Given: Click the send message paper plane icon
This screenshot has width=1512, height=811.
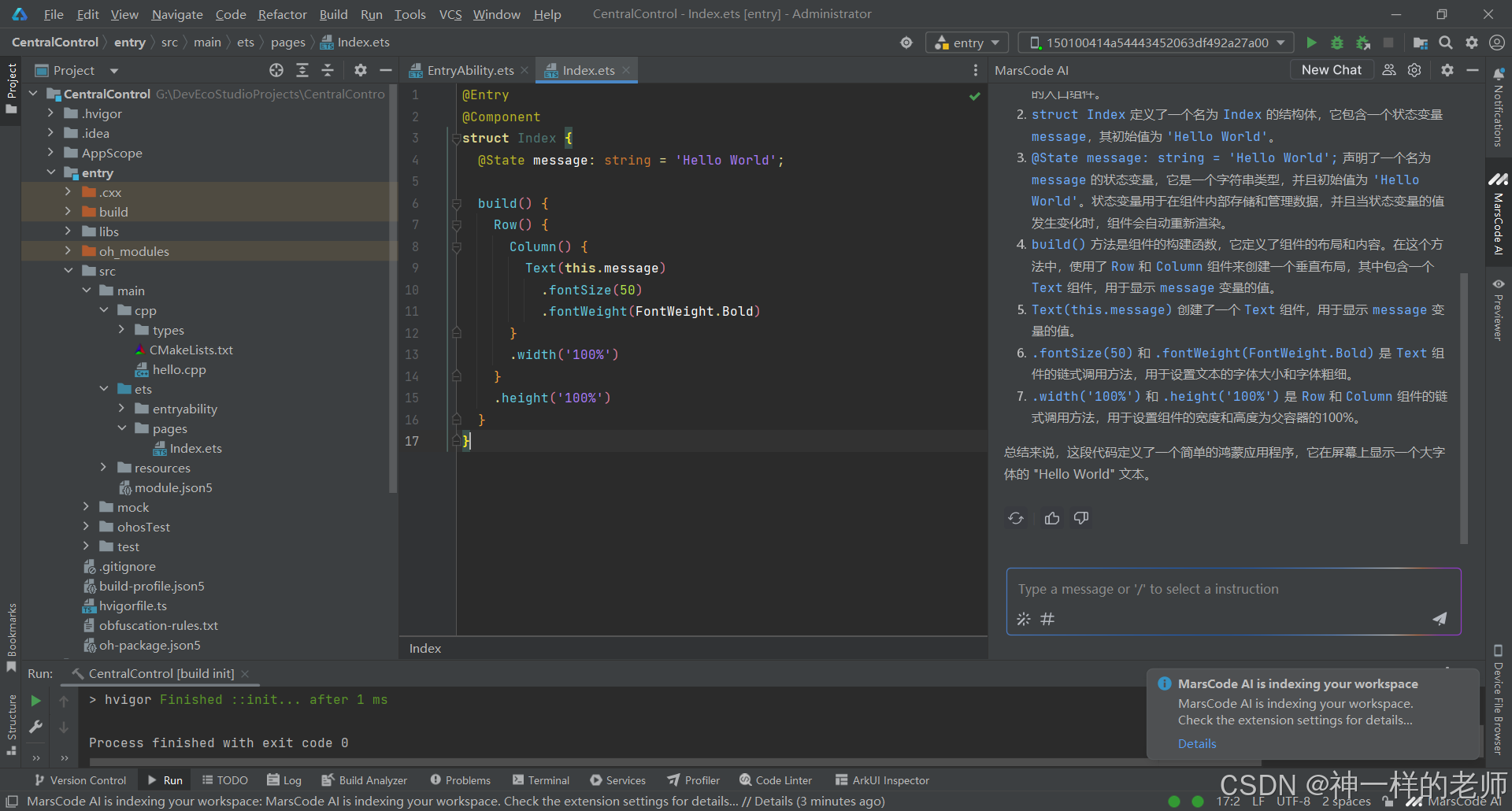Looking at the screenshot, I should tap(1439, 619).
